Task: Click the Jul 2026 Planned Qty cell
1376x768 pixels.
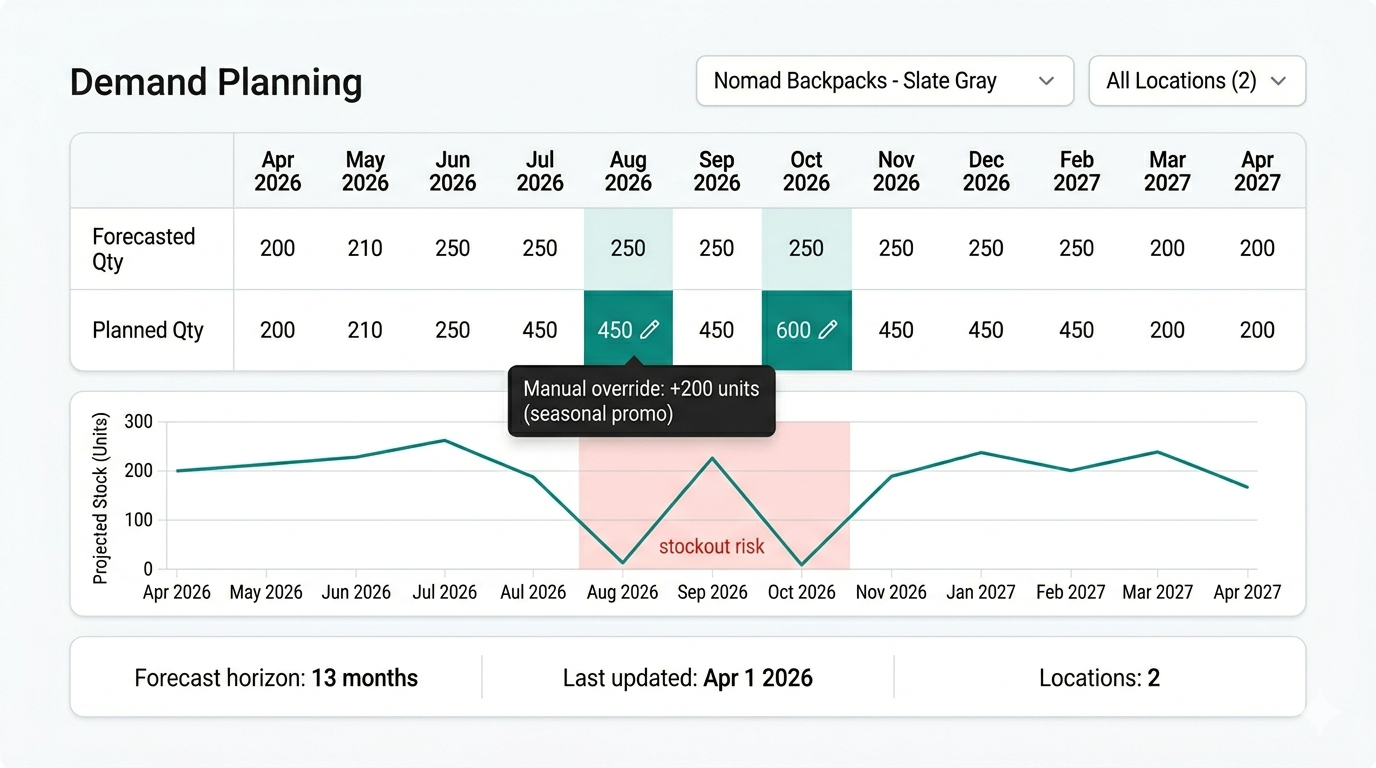Action: (540, 330)
